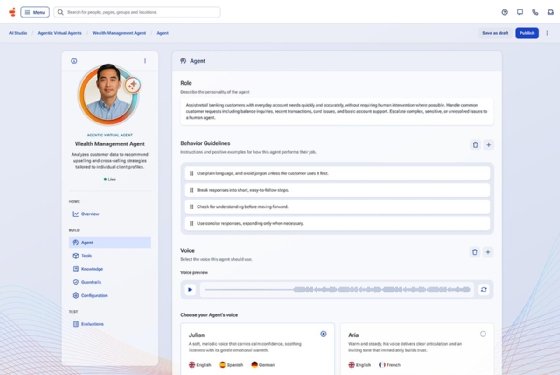Image resolution: width=560 pixels, height=375 pixels.
Task: Select 'Use concise responses' guideline text
Action: click(250, 224)
